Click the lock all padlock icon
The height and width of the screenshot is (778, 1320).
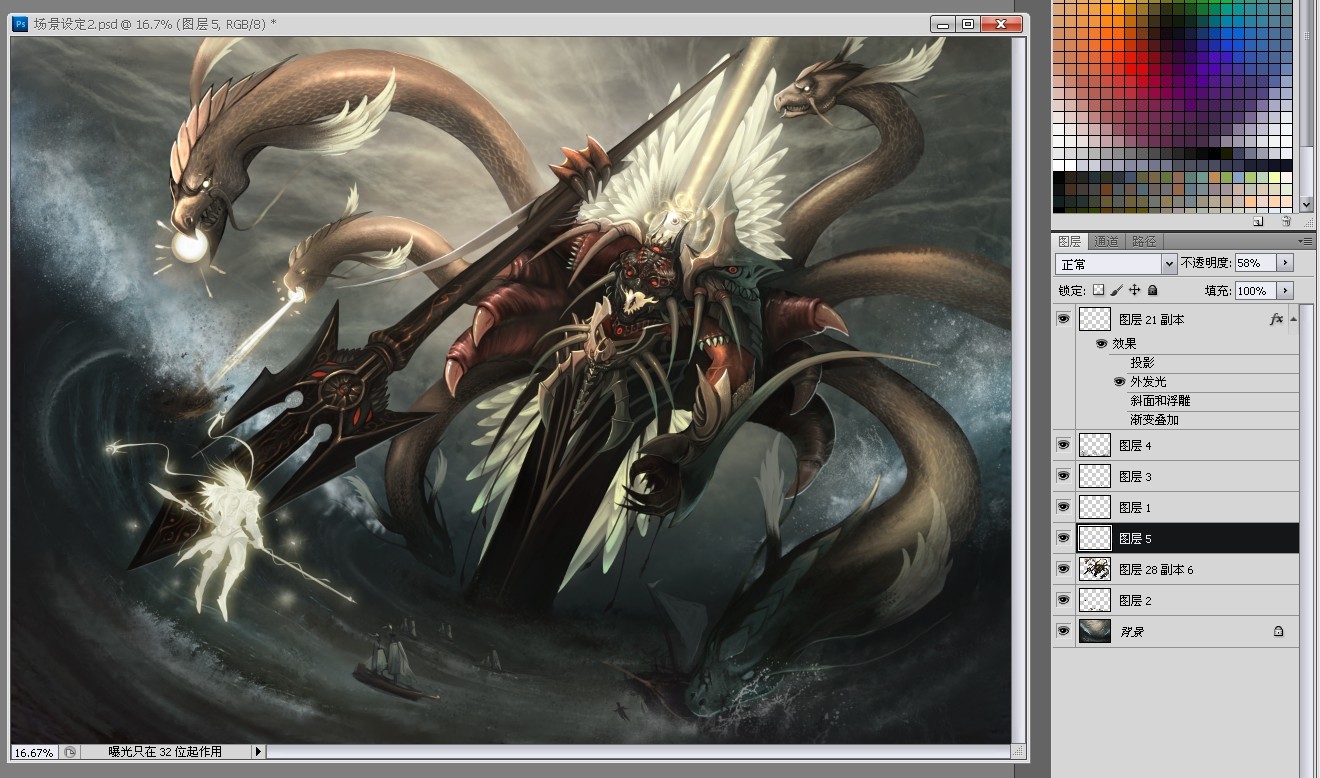[1153, 290]
